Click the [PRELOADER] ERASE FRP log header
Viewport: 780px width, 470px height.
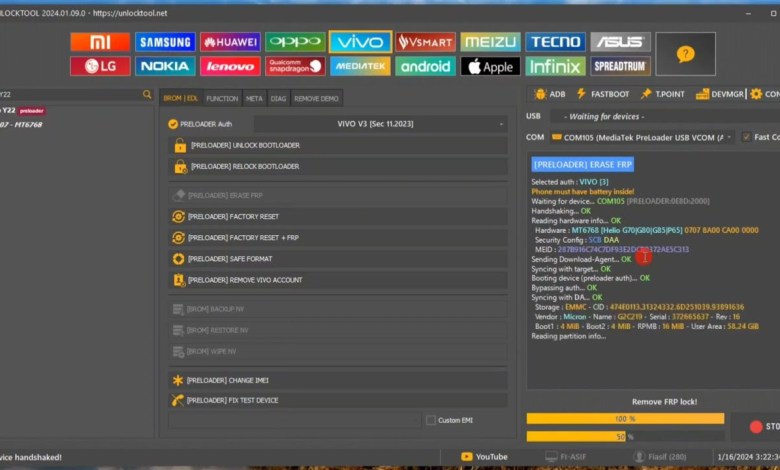(583, 165)
